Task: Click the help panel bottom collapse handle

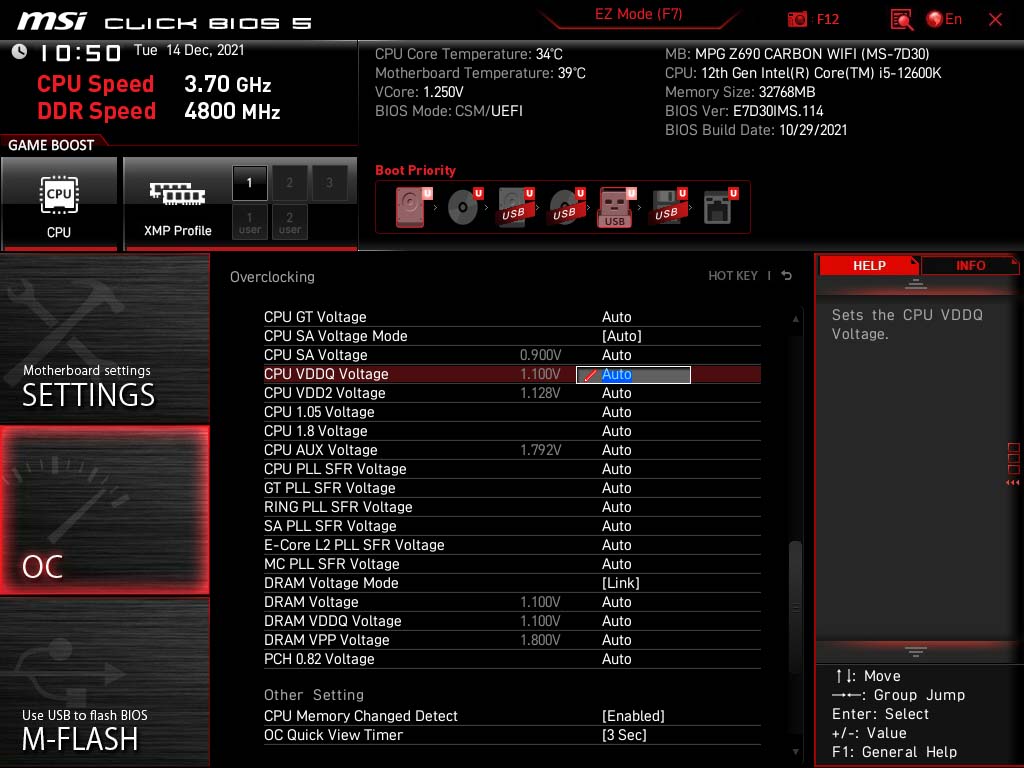Action: (916, 651)
